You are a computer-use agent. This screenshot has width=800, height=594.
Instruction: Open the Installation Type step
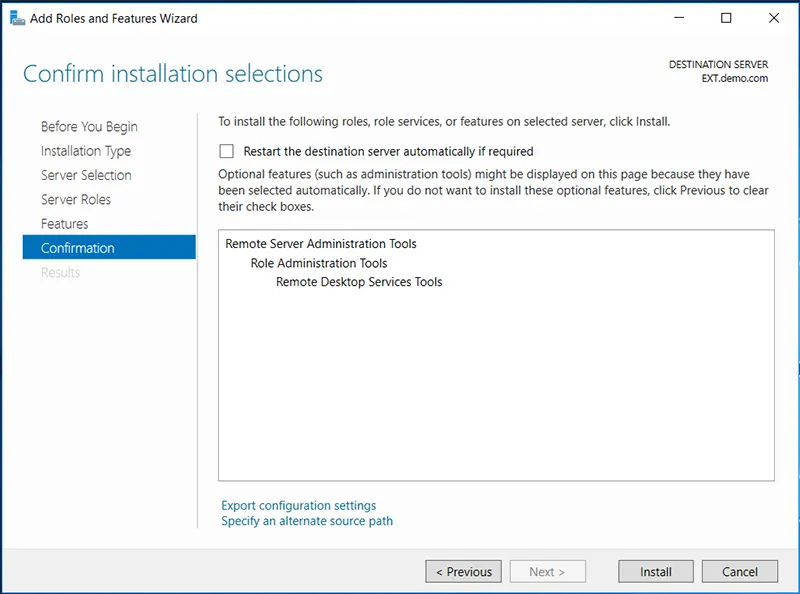[x=86, y=151]
